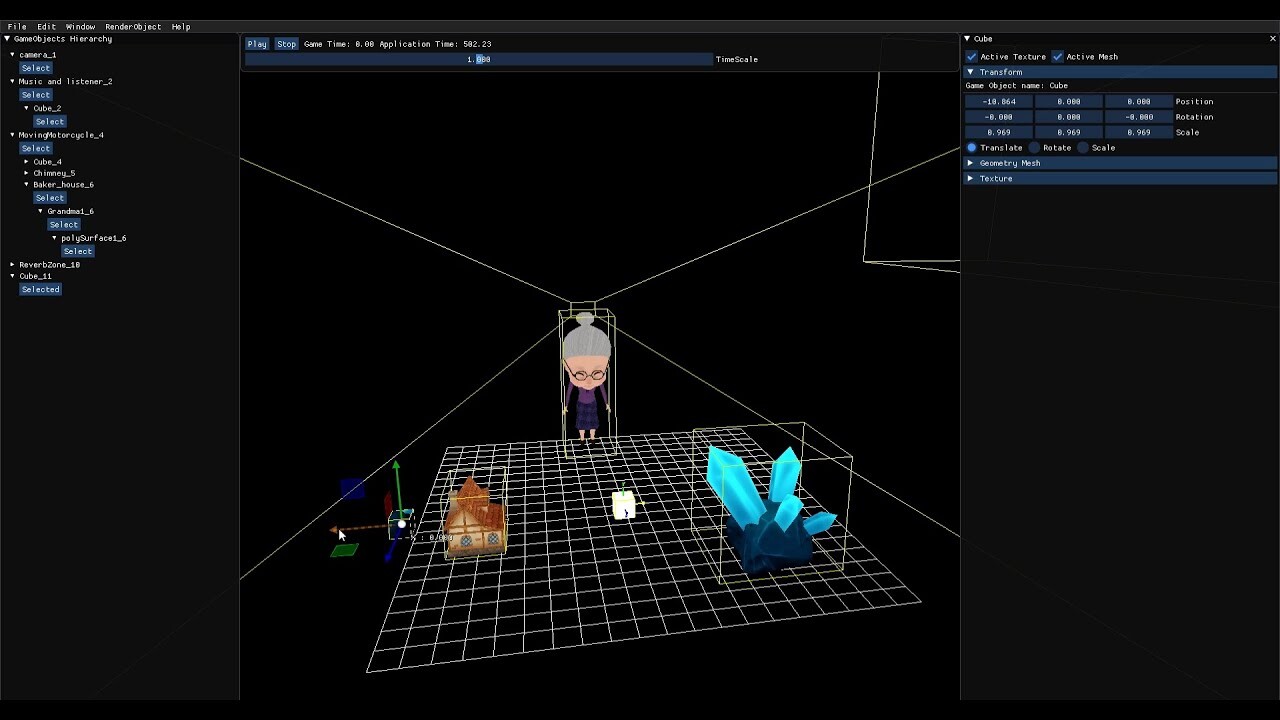Collapse the Transform section
This screenshot has height=720, width=1280.
969,71
